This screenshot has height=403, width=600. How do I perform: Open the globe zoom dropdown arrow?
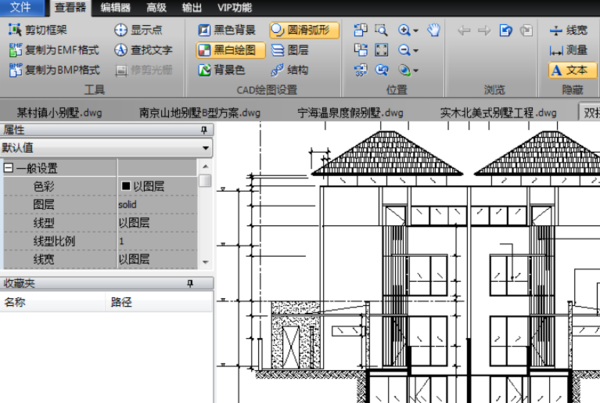pyautogui.click(x=416, y=70)
